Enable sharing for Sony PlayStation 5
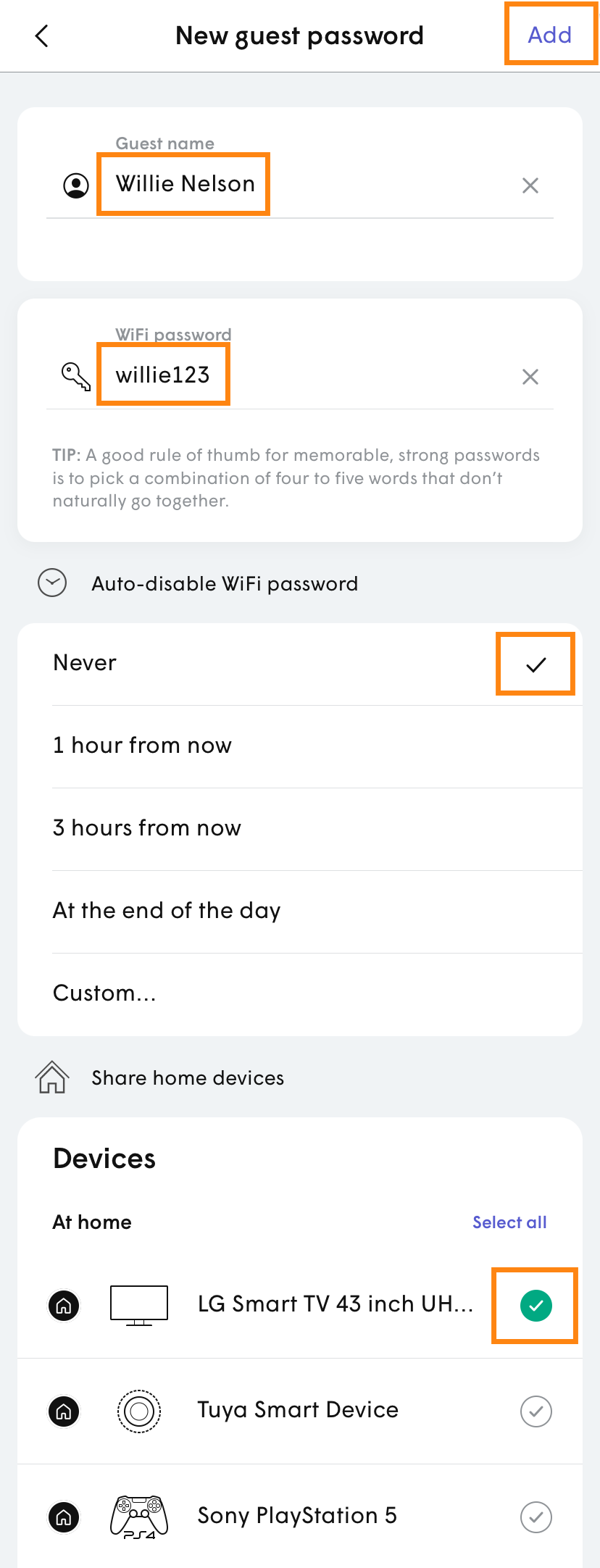The height and width of the screenshot is (1568, 600). pyautogui.click(x=535, y=1517)
